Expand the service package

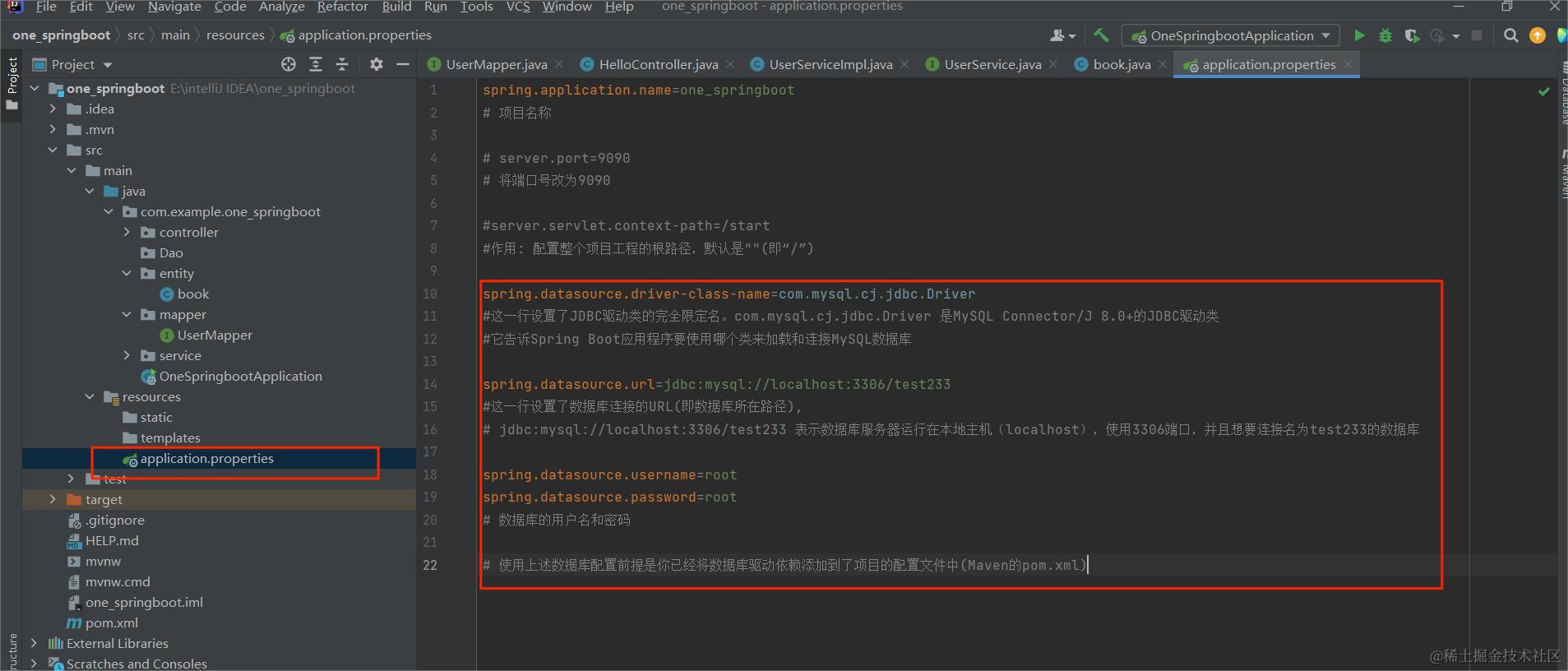(x=127, y=355)
